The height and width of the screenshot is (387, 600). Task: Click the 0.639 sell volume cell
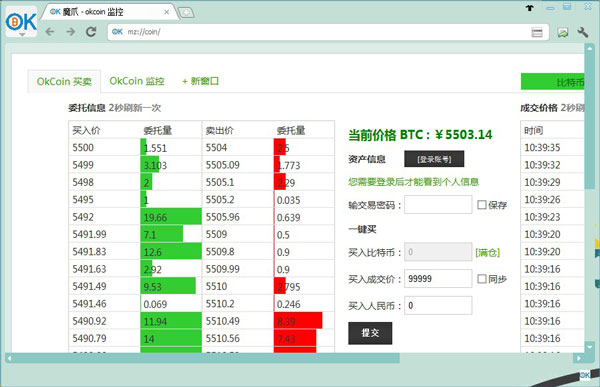coord(304,217)
